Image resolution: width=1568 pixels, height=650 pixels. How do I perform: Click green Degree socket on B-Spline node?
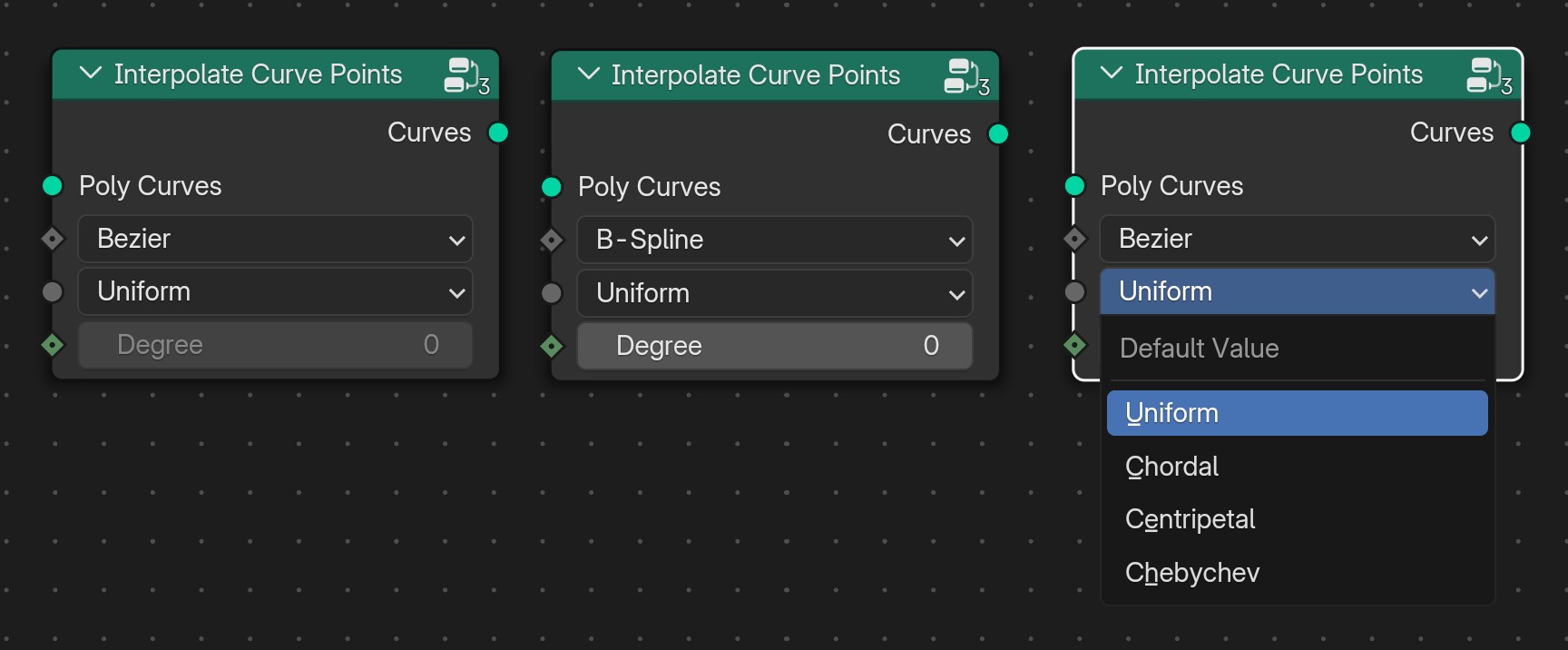click(x=552, y=346)
